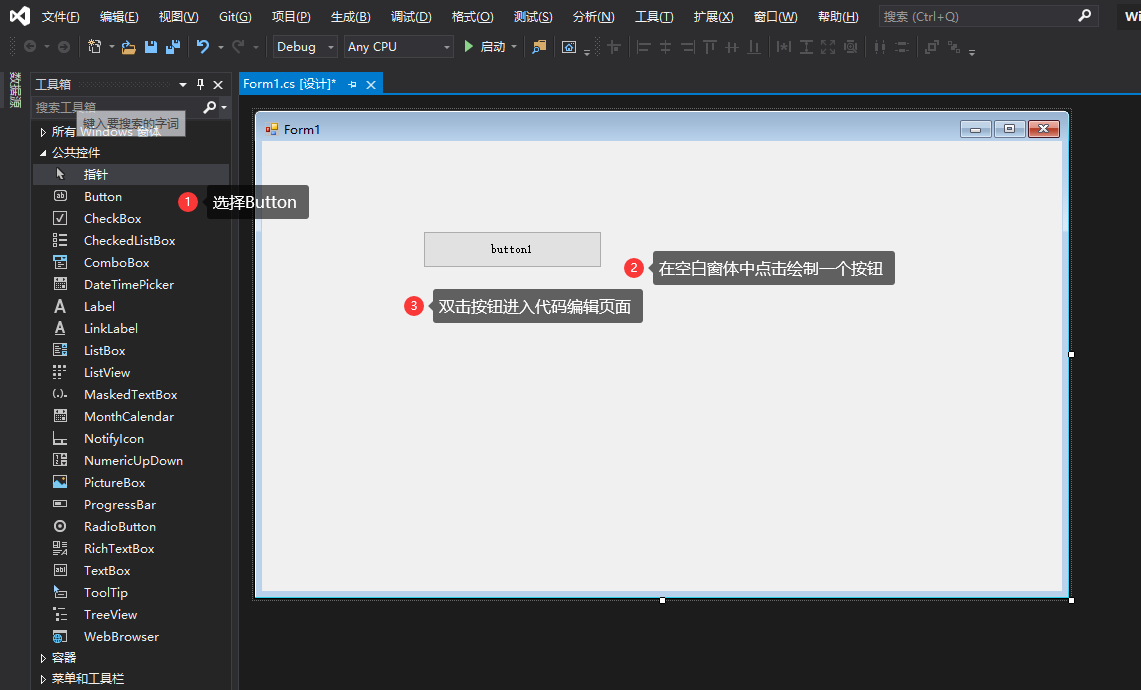Screen dimensions: 1141x690
Task: Toggle pin on the Form1.cs tab
Action: click(x=352, y=84)
